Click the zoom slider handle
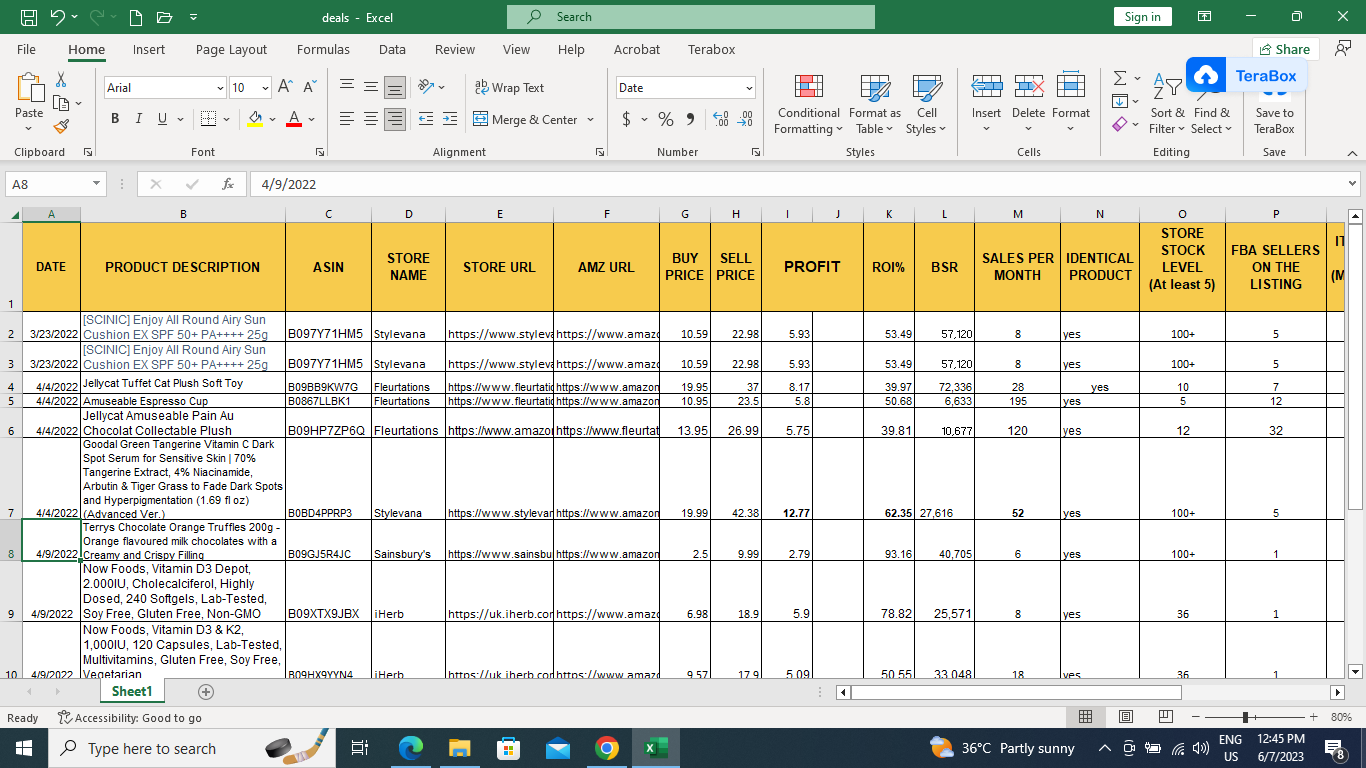Screen dimensions: 1366x768 [1245, 717]
